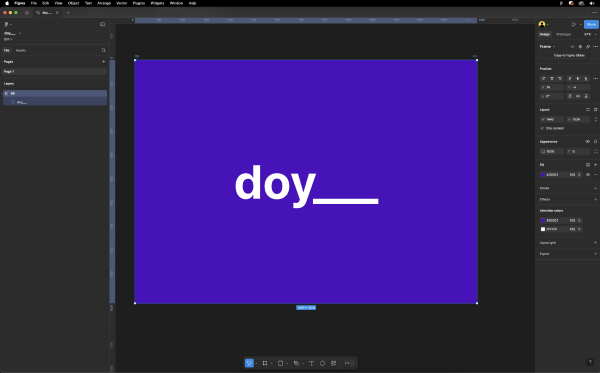Click the Copy to Figma Slides button
Screen dimensions: 600x373
569,55
